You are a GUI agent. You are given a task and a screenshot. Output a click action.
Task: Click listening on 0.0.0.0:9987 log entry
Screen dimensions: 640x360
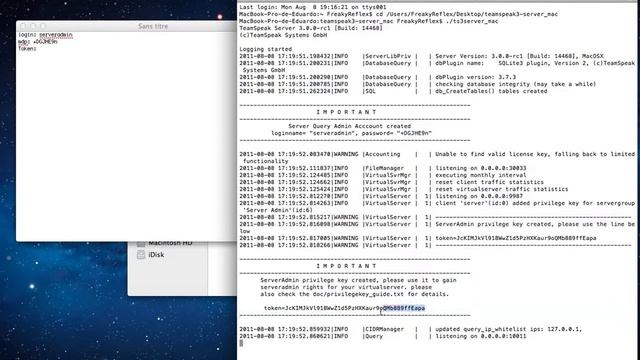(479, 196)
